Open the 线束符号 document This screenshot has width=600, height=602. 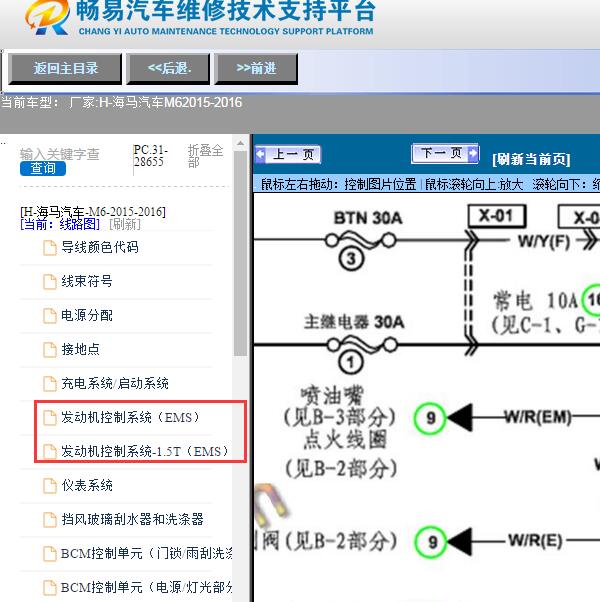(87, 281)
